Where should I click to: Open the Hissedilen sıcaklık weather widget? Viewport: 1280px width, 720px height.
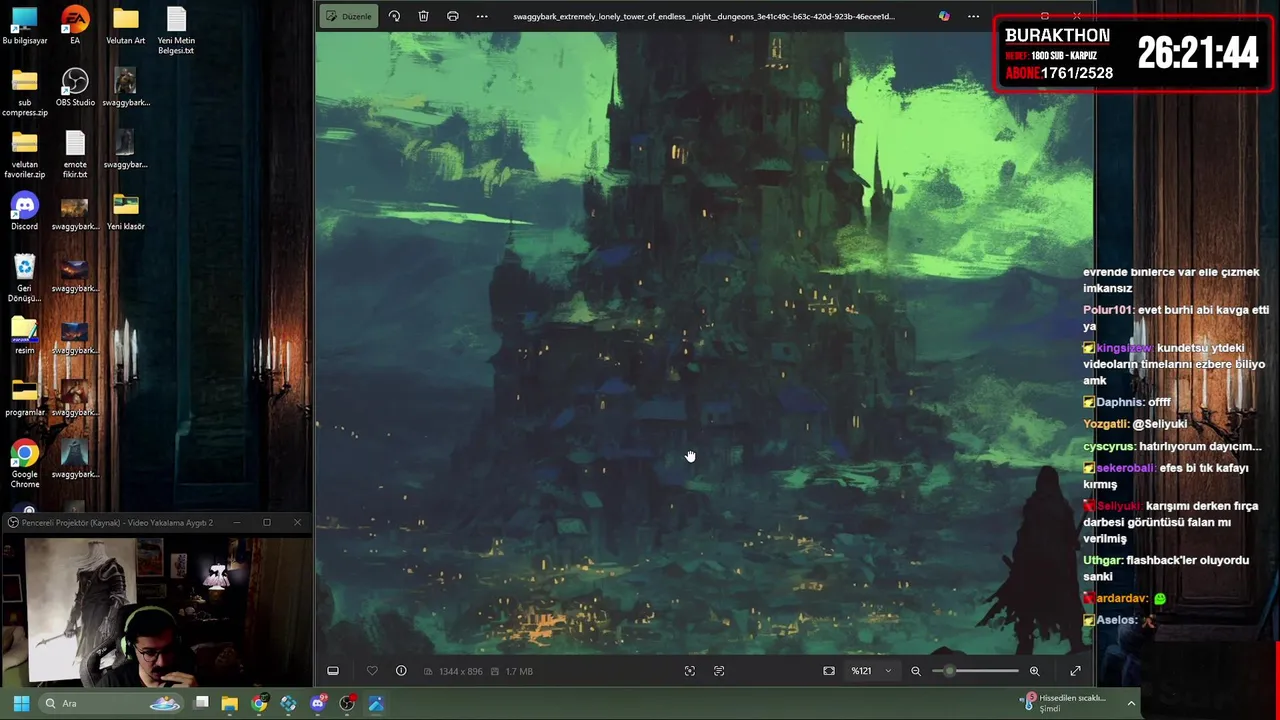(1063, 703)
